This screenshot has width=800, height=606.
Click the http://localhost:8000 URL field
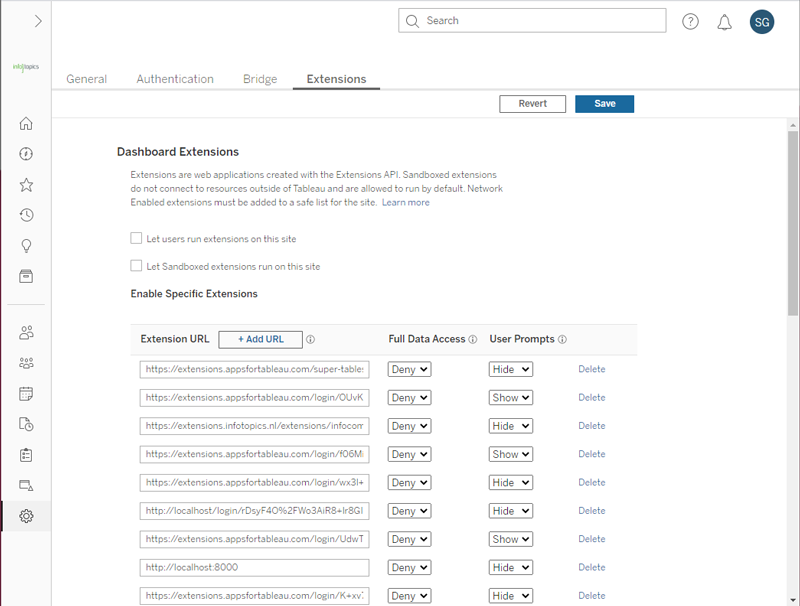254,567
